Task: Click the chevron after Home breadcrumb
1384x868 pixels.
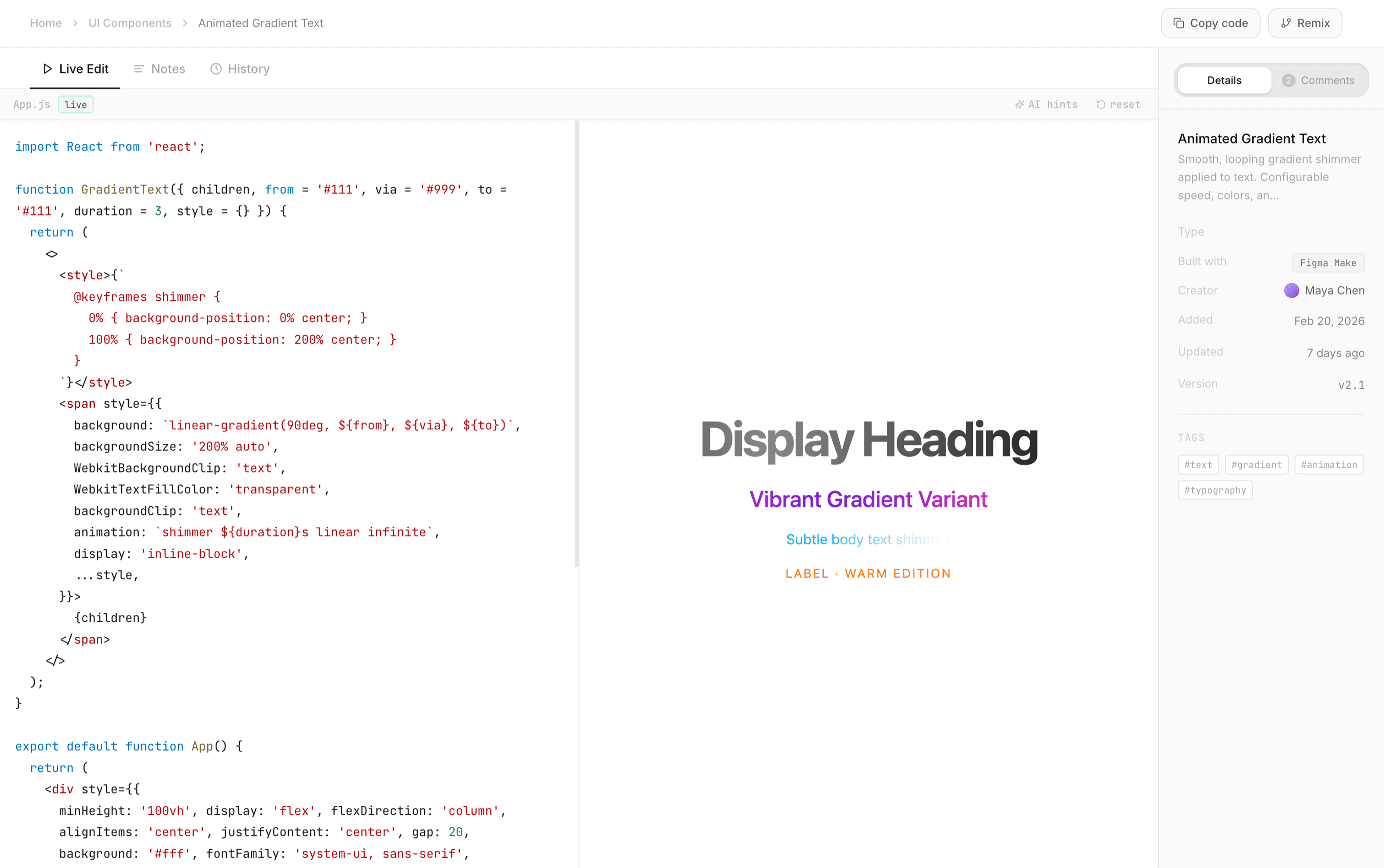Action: click(x=75, y=24)
